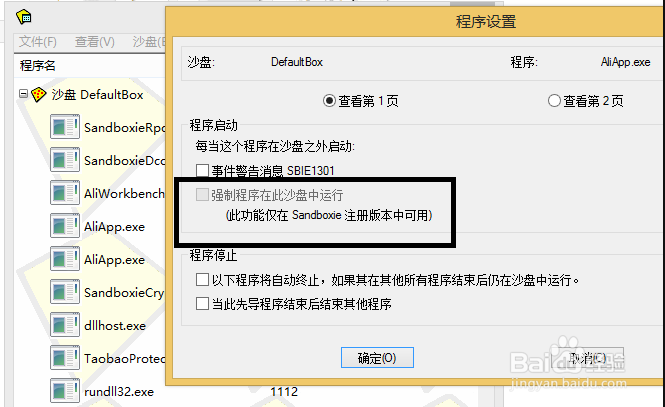Click the 1112 PID value
Screen dimensions: 665x407
[284, 391]
